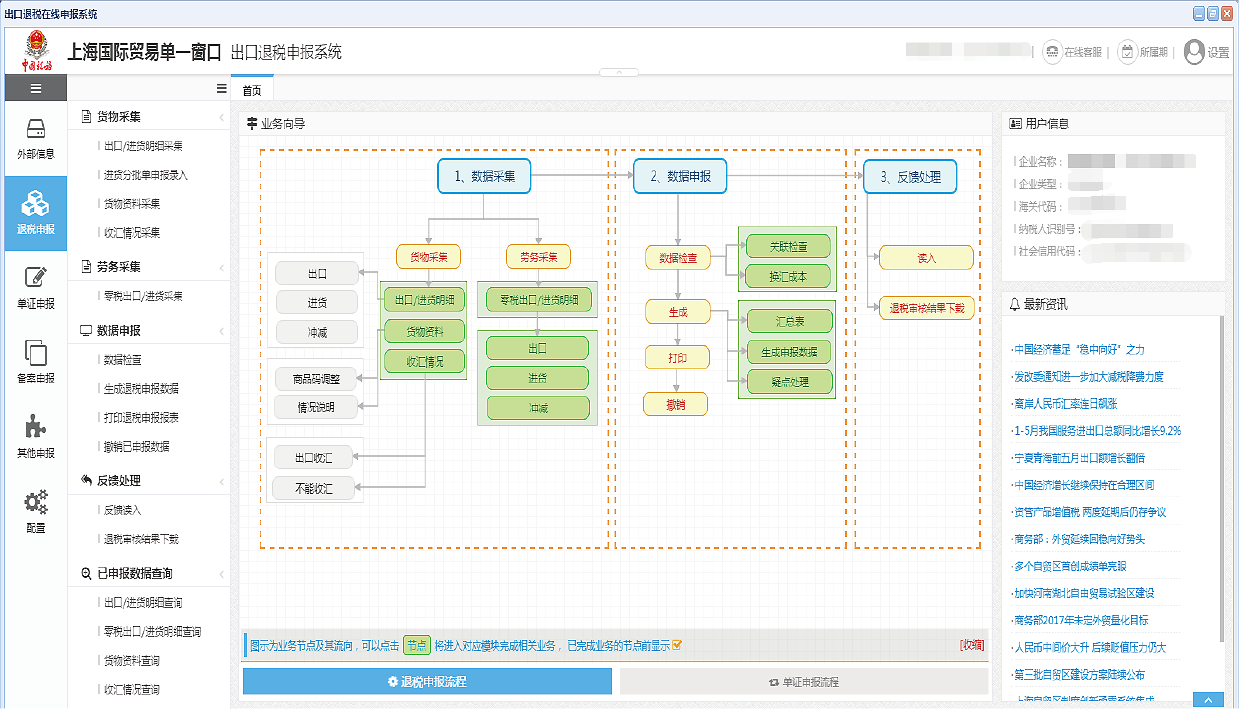Viewport: 1242px width, 709px height.
Task: Toggle the hamburger menu above sidebar
Action: [x=35, y=89]
